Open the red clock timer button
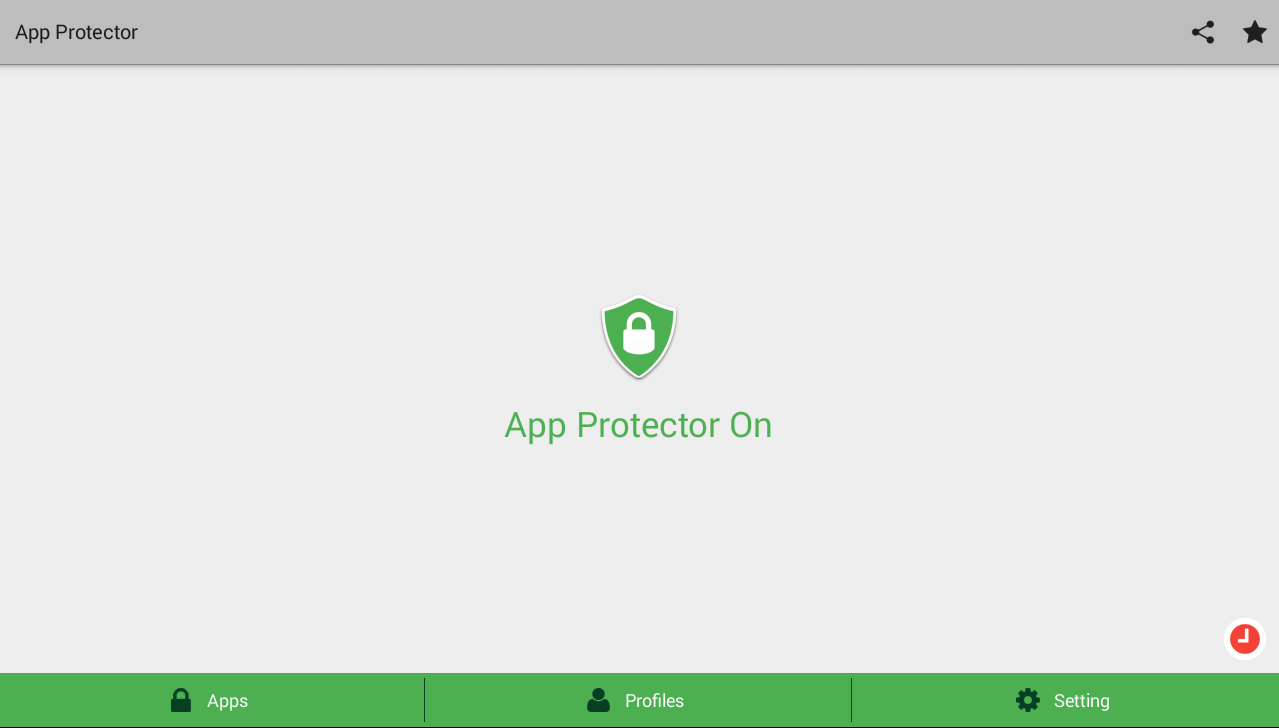The image size is (1279, 728). click(1245, 639)
